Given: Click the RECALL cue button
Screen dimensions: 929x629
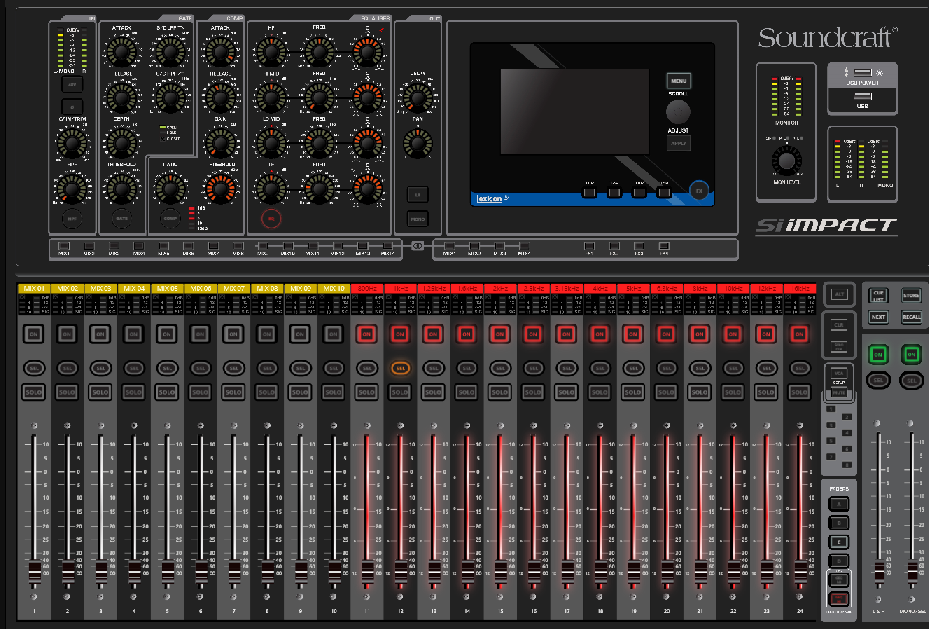Looking at the screenshot, I should 911,317.
